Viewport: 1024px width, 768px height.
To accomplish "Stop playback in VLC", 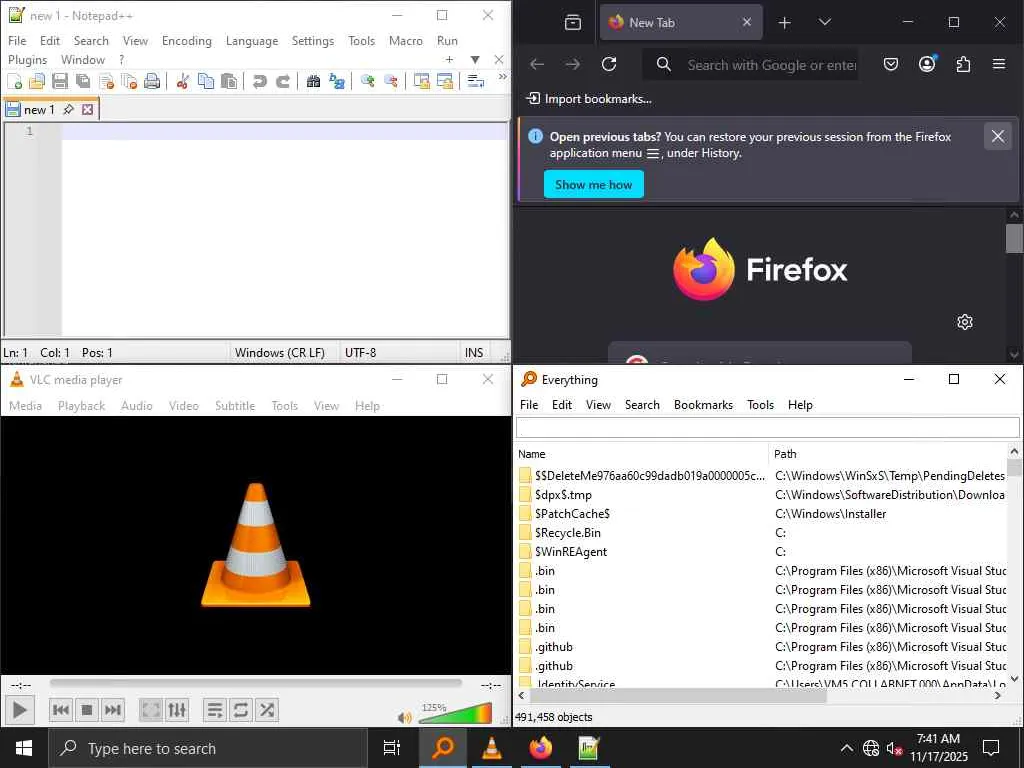I will 87,710.
